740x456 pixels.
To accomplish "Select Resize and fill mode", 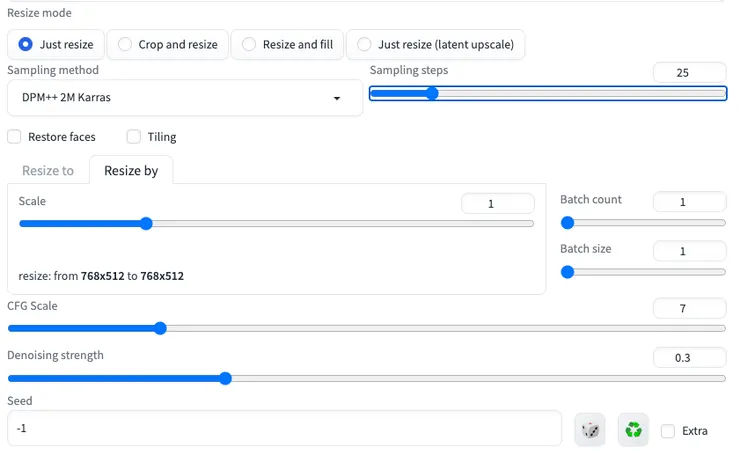I will point(249,44).
